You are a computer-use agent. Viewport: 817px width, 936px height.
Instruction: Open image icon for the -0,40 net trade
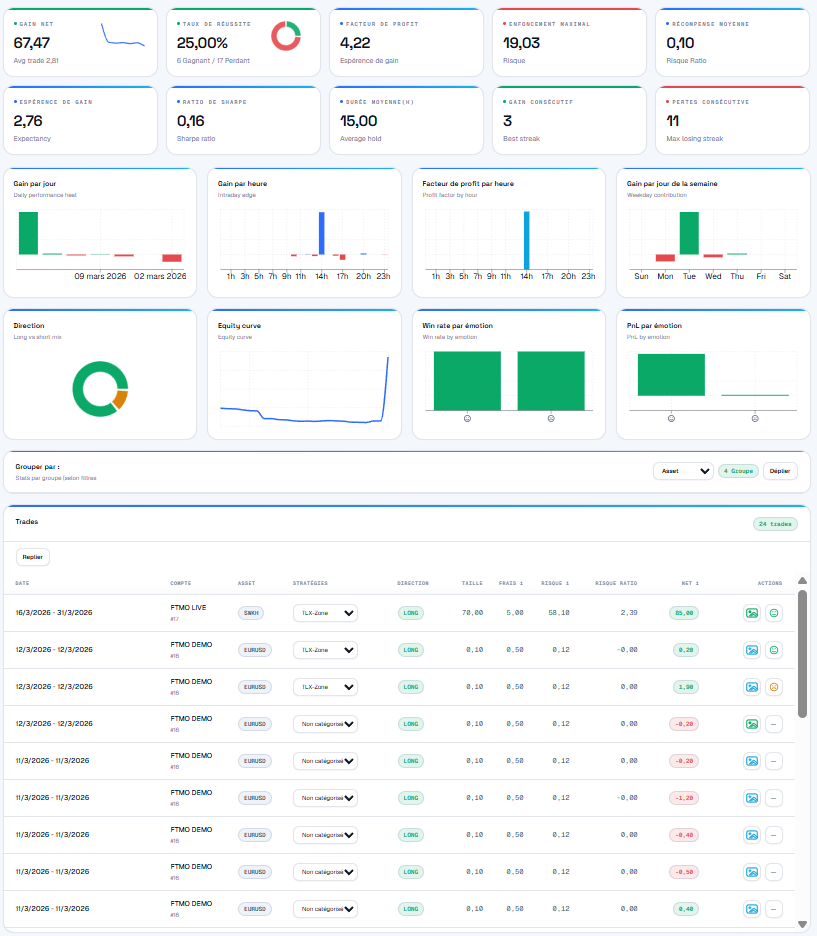[x=752, y=835]
